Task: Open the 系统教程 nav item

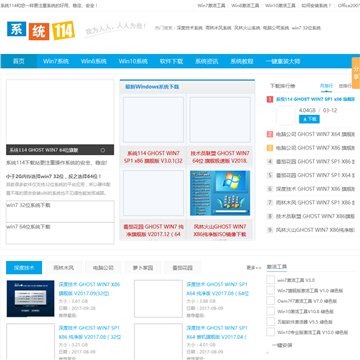Action: click(x=242, y=61)
